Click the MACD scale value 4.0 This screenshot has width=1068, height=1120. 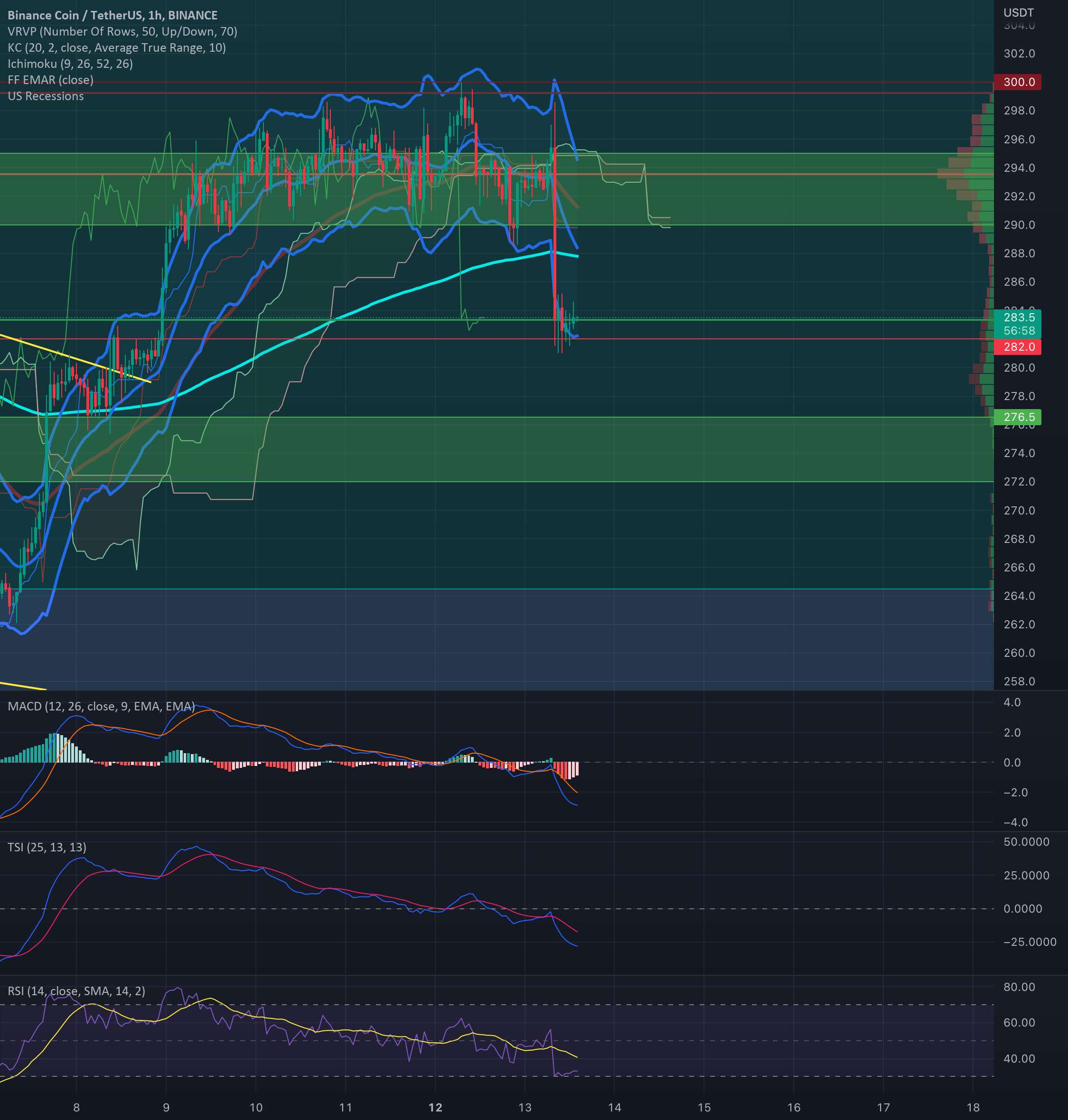(1012, 702)
